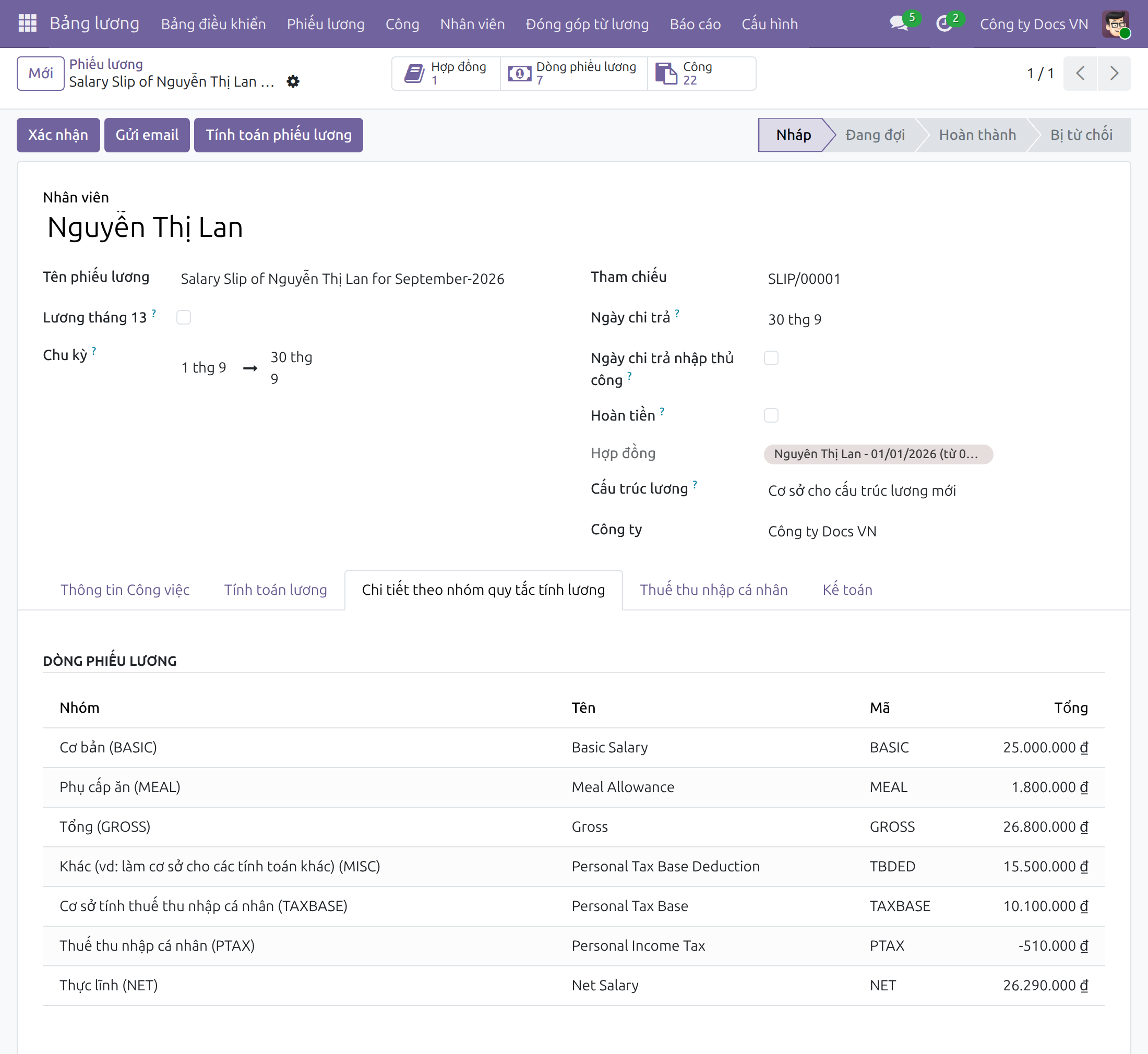Open the messages chat icon

899,23
